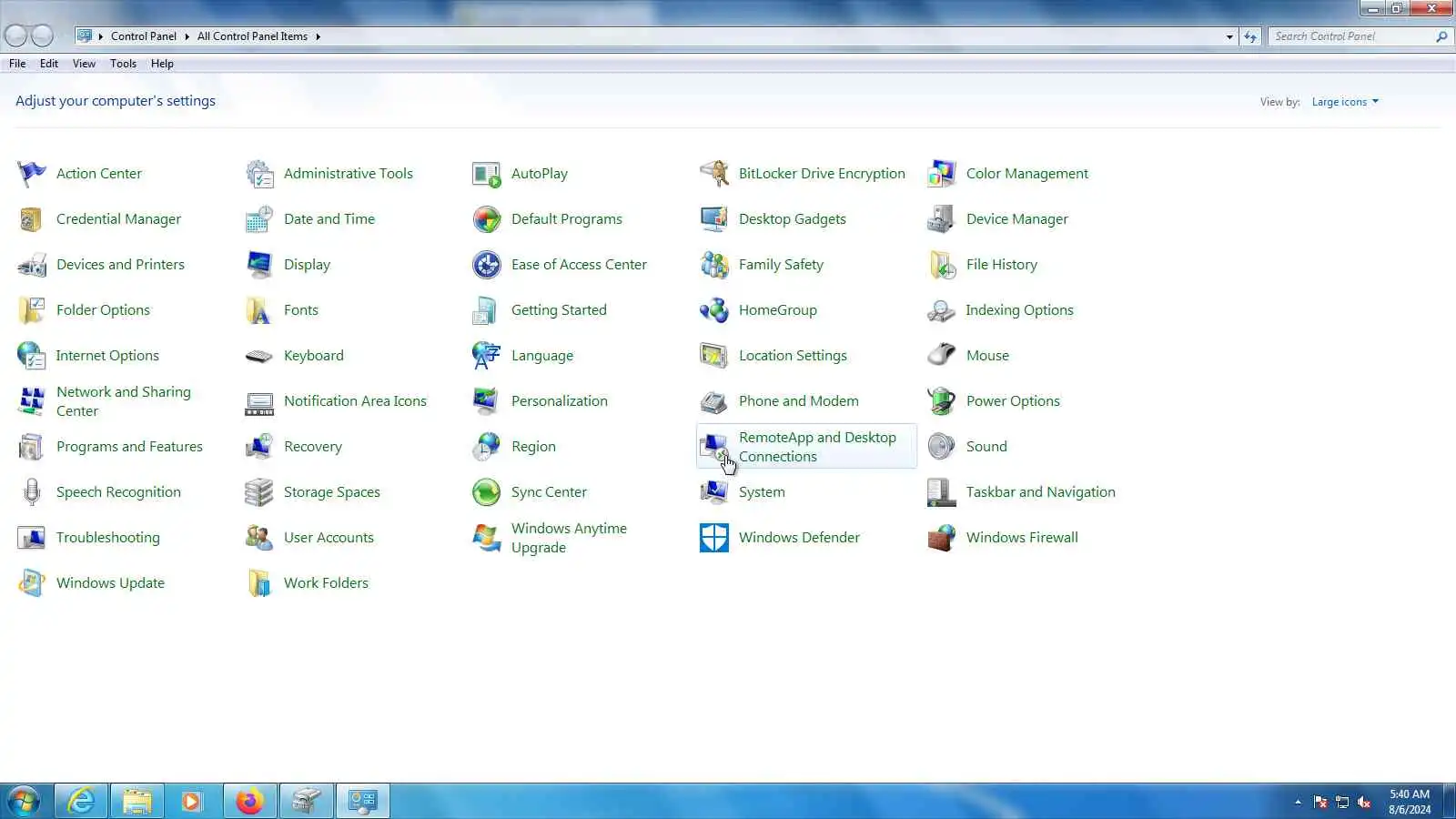Screen dimensions: 1456x819
Task: Click the volume icon in system tray
Action: pyautogui.click(x=1364, y=802)
